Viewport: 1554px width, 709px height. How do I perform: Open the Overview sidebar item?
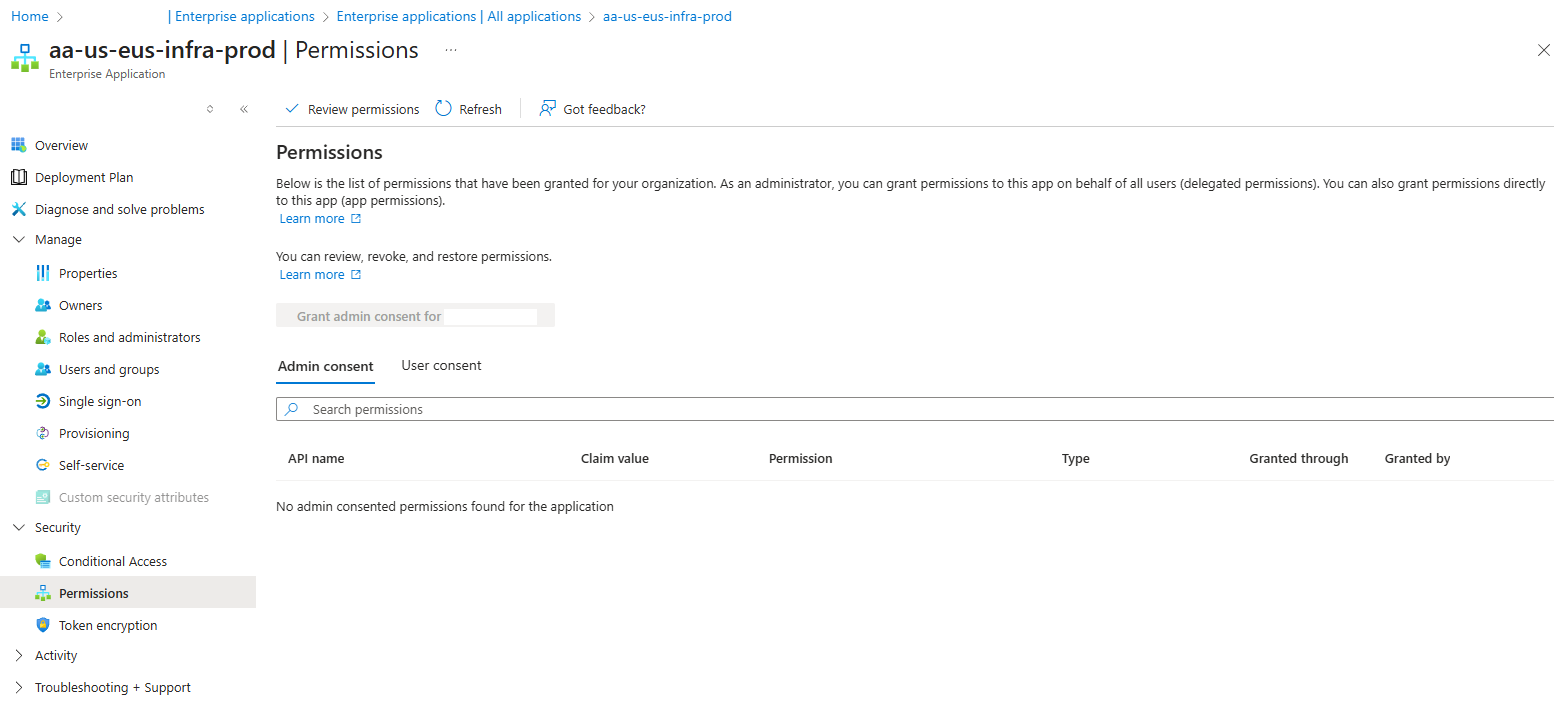[61, 145]
